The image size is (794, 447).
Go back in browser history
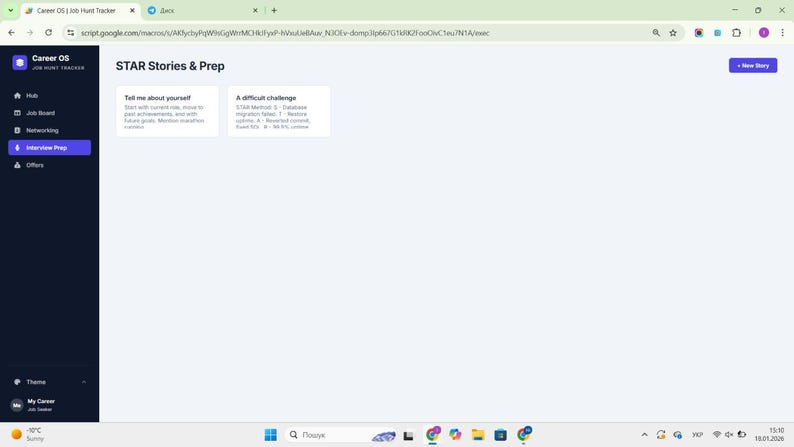click(x=12, y=32)
